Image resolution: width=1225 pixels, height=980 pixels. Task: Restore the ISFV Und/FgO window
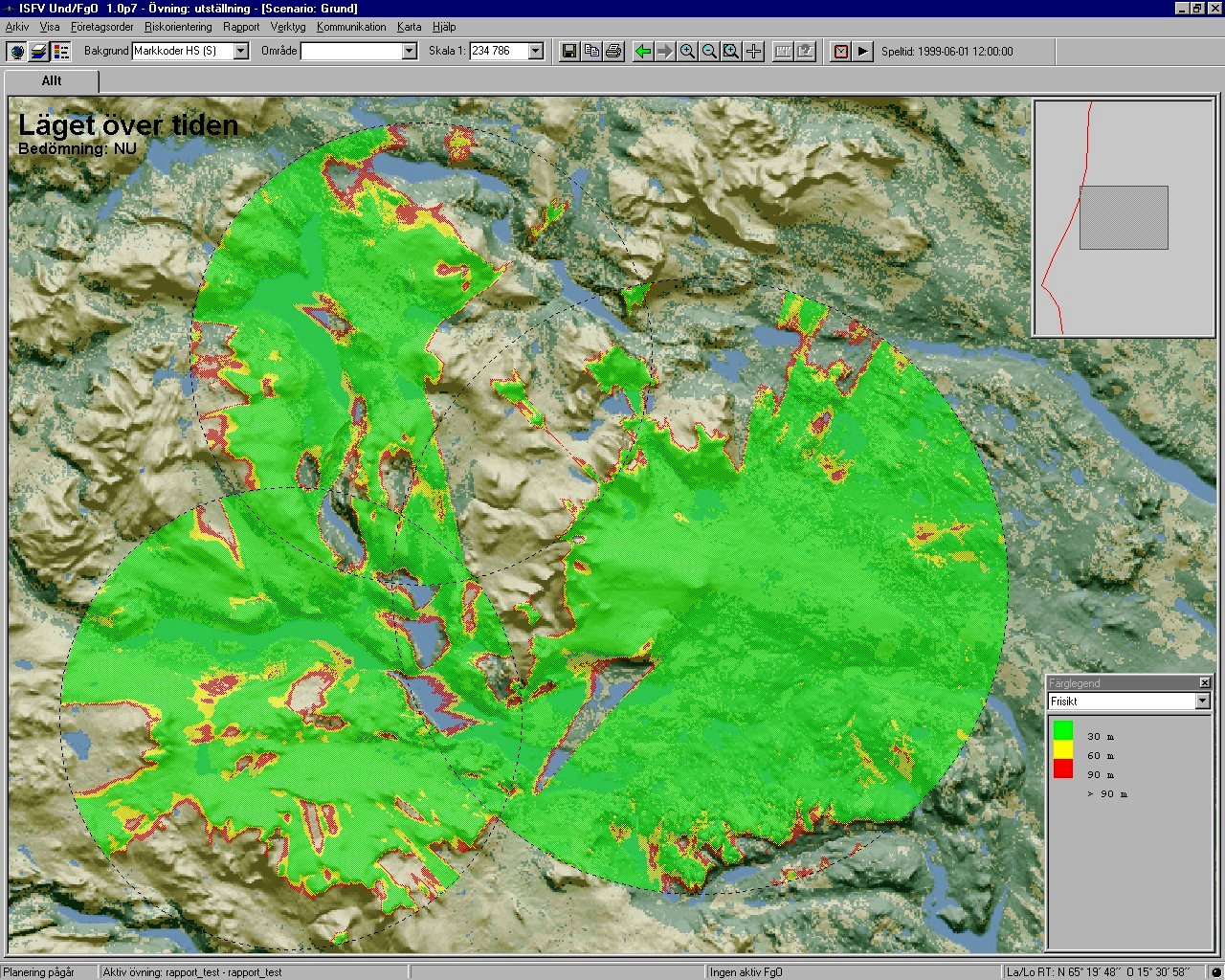point(1196,8)
